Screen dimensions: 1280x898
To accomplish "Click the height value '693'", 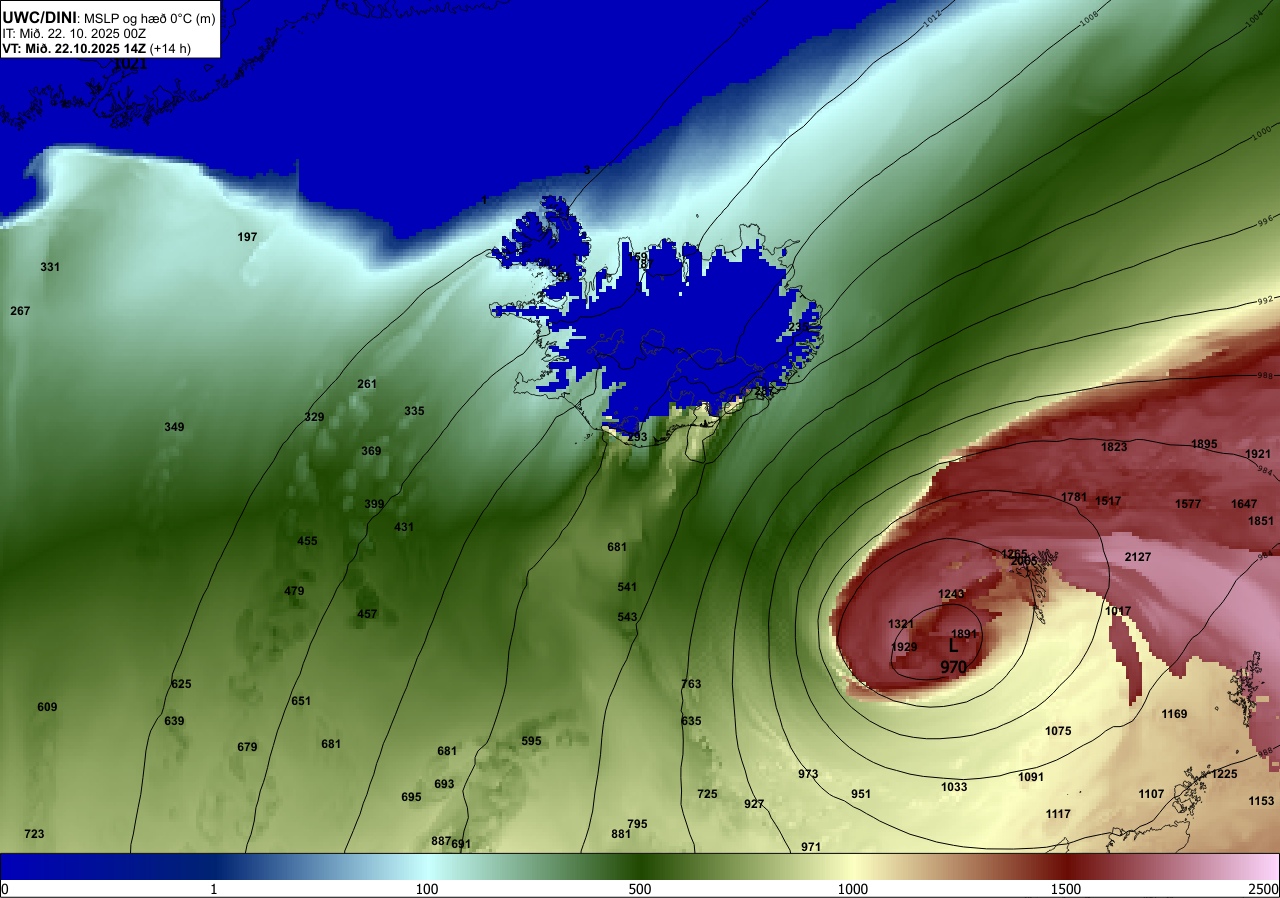I will tap(444, 784).
